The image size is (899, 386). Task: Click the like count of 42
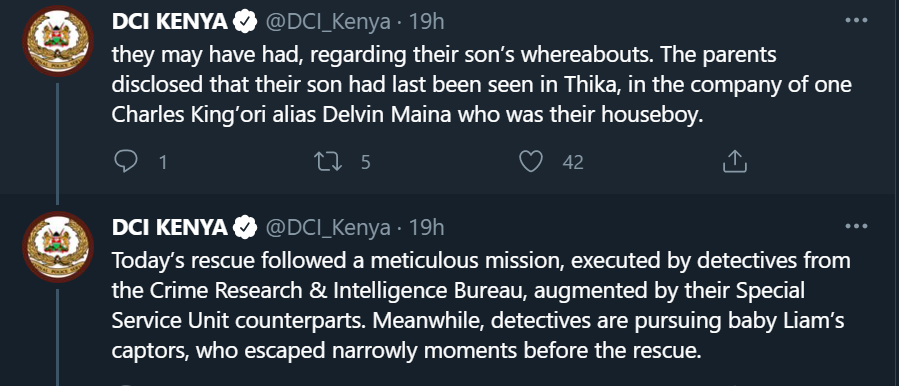(573, 163)
